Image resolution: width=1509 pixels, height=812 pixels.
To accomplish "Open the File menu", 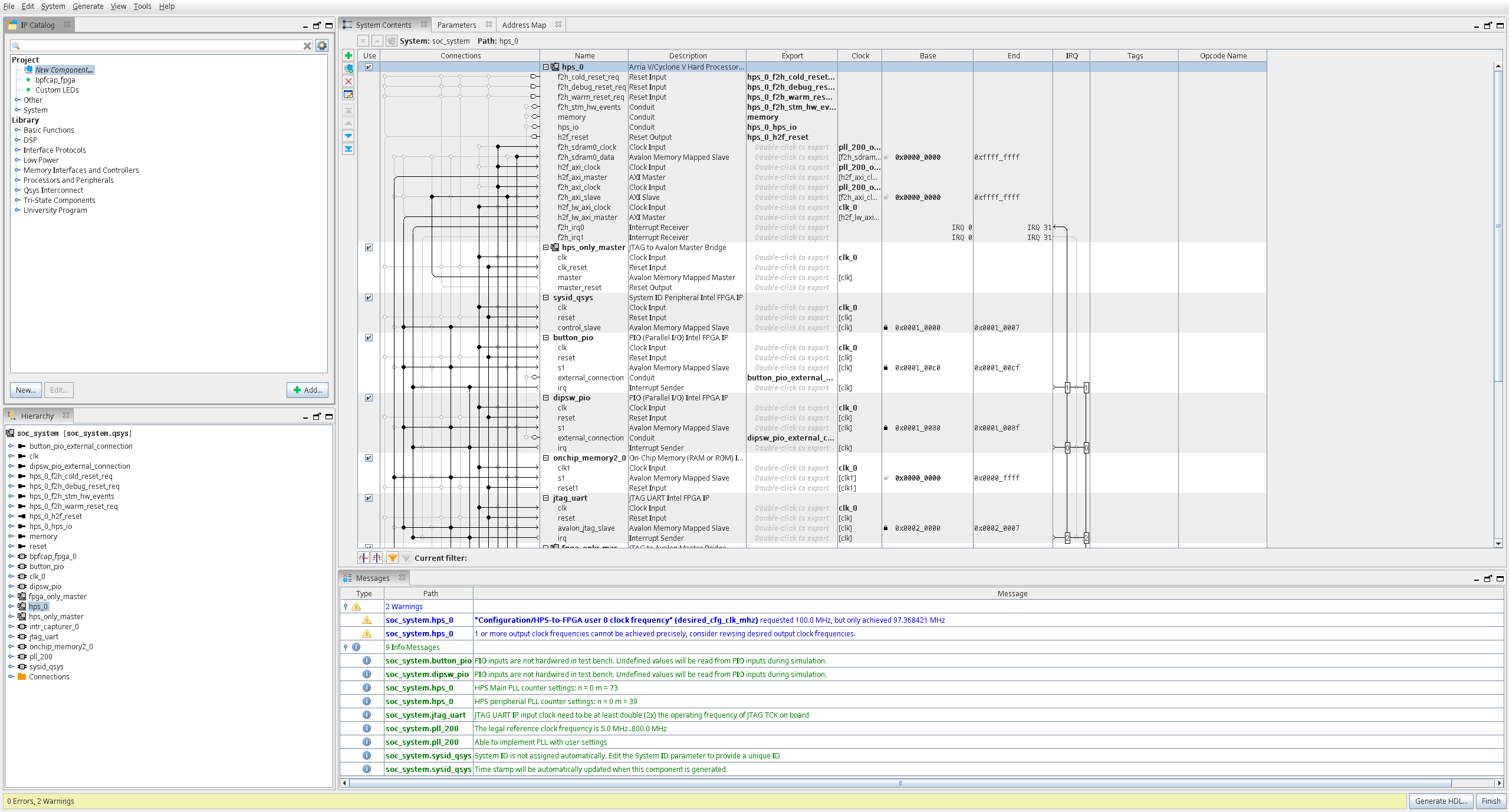I will [9, 6].
